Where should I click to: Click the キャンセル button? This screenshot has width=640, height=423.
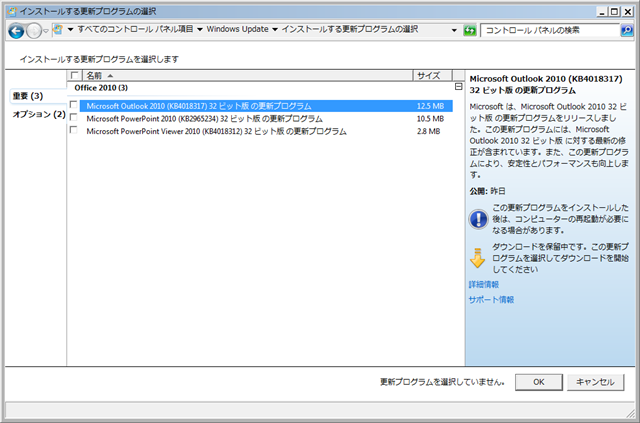[596, 382]
